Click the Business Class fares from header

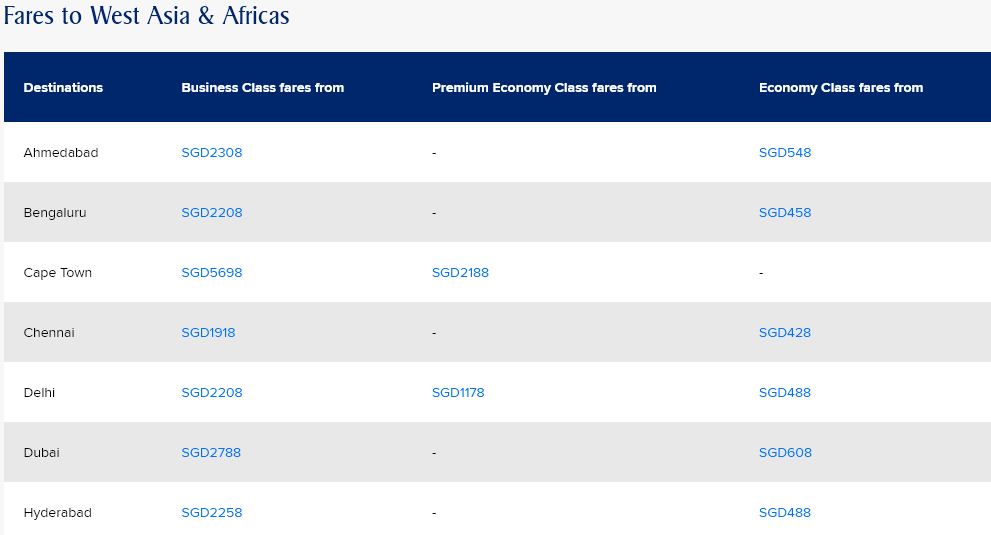(262, 88)
